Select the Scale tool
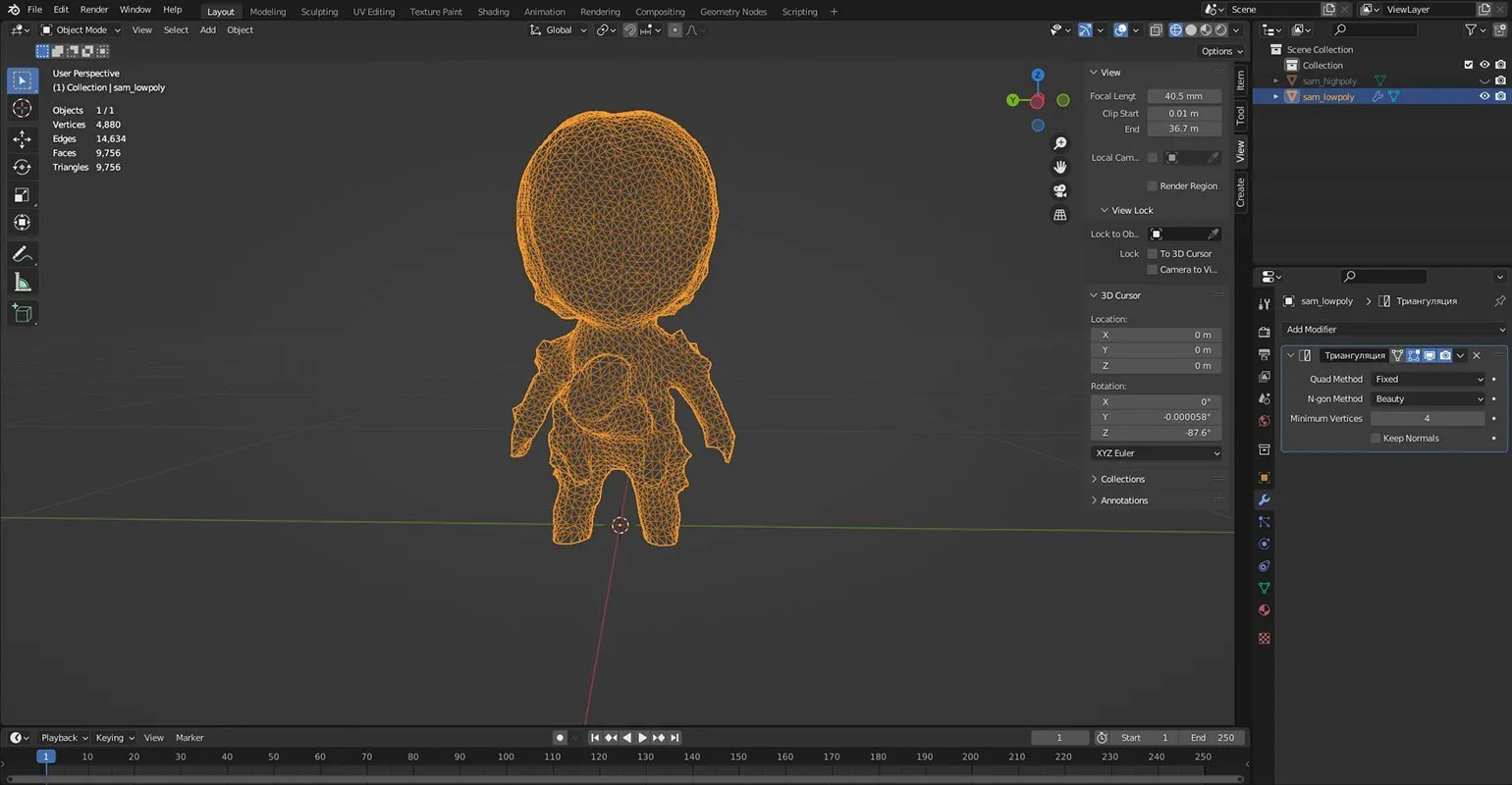The width and height of the screenshot is (1512, 785). click(22, 194)
